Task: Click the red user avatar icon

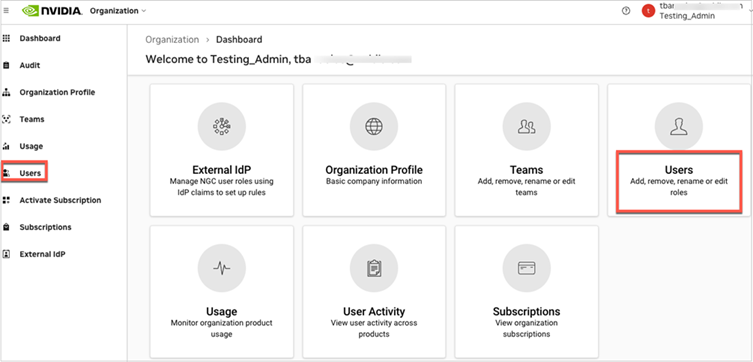Action: (648, 11)
